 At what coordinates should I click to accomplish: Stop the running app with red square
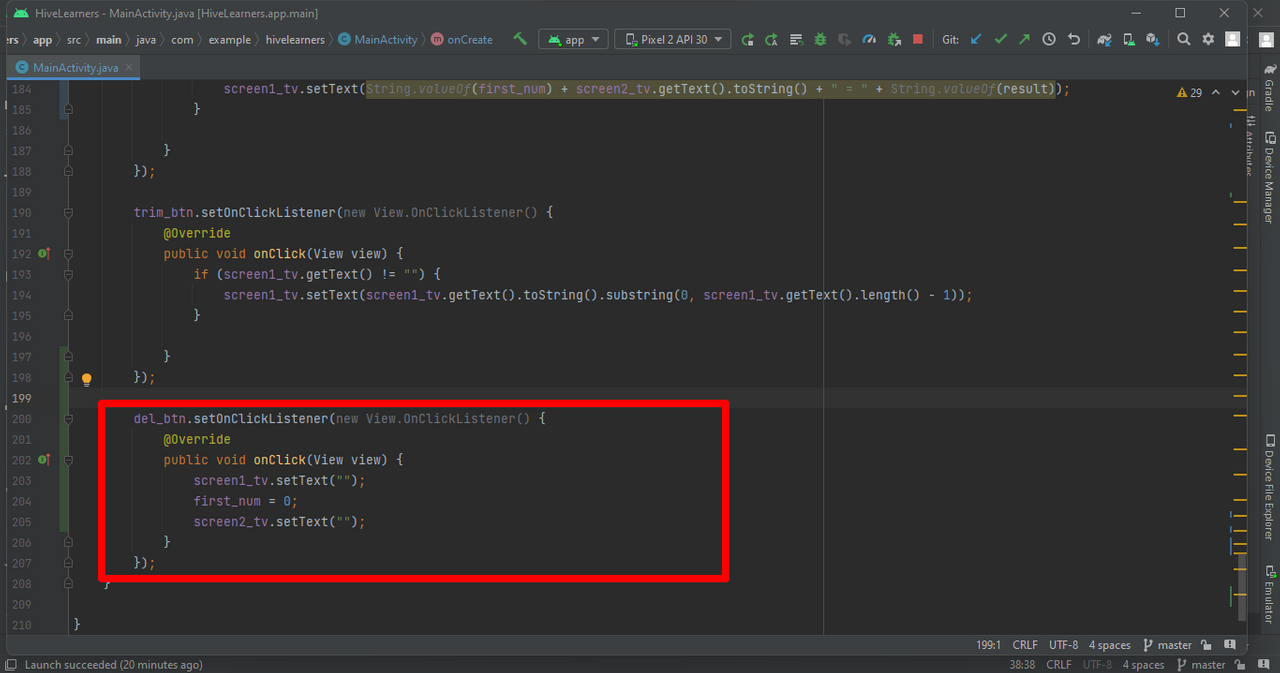pyautogui.click(x=918, y=39)
